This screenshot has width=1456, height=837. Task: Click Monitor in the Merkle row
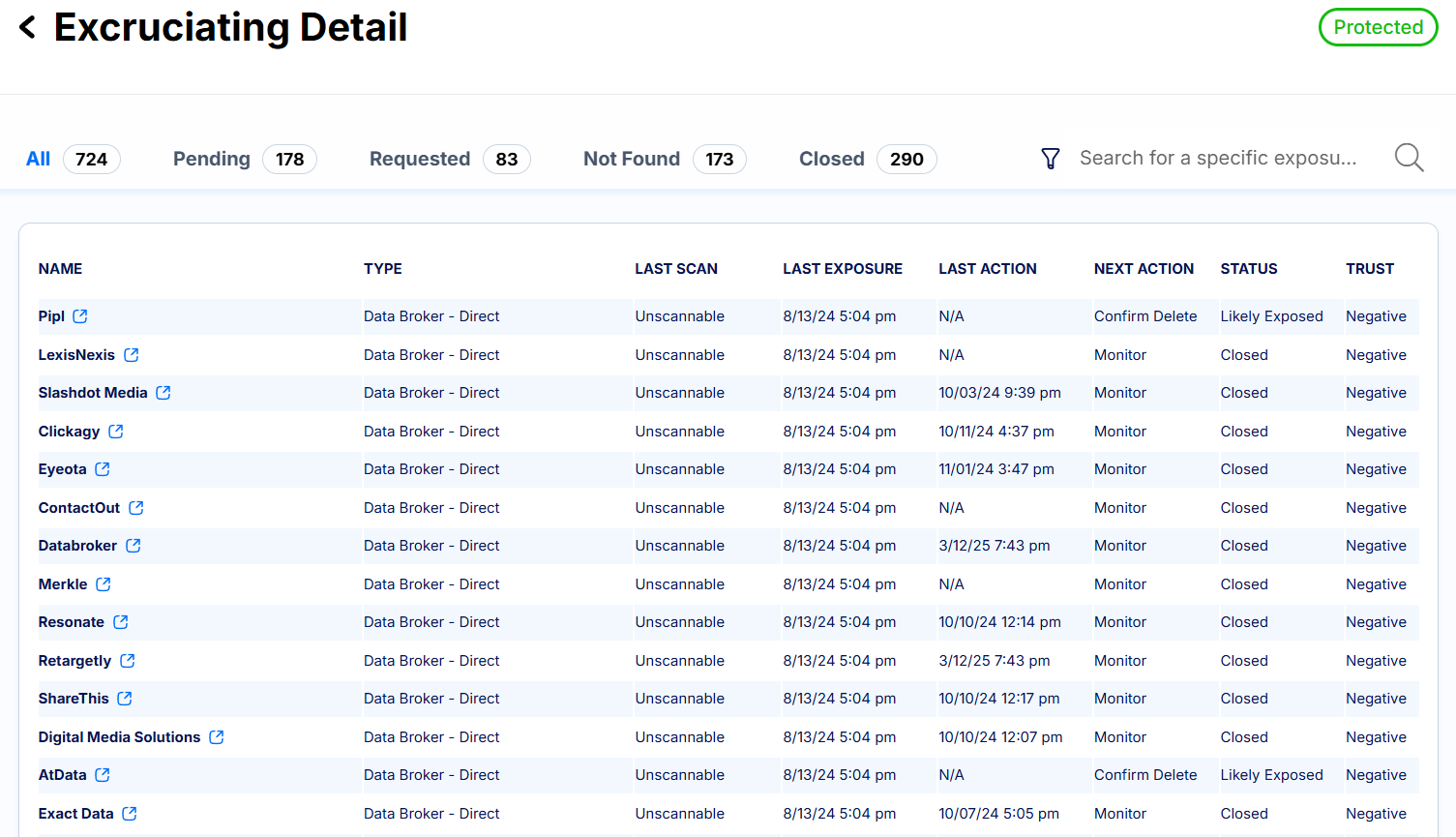pos(1120,584)
